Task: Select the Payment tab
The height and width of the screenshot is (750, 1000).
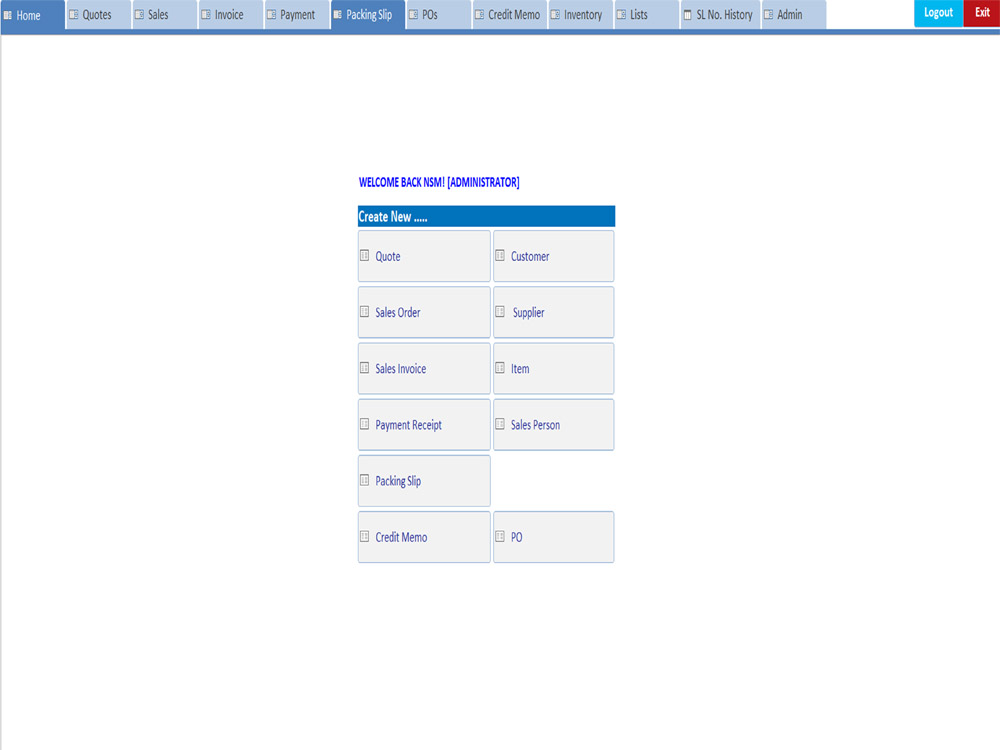Action: (x=297, y=15)
